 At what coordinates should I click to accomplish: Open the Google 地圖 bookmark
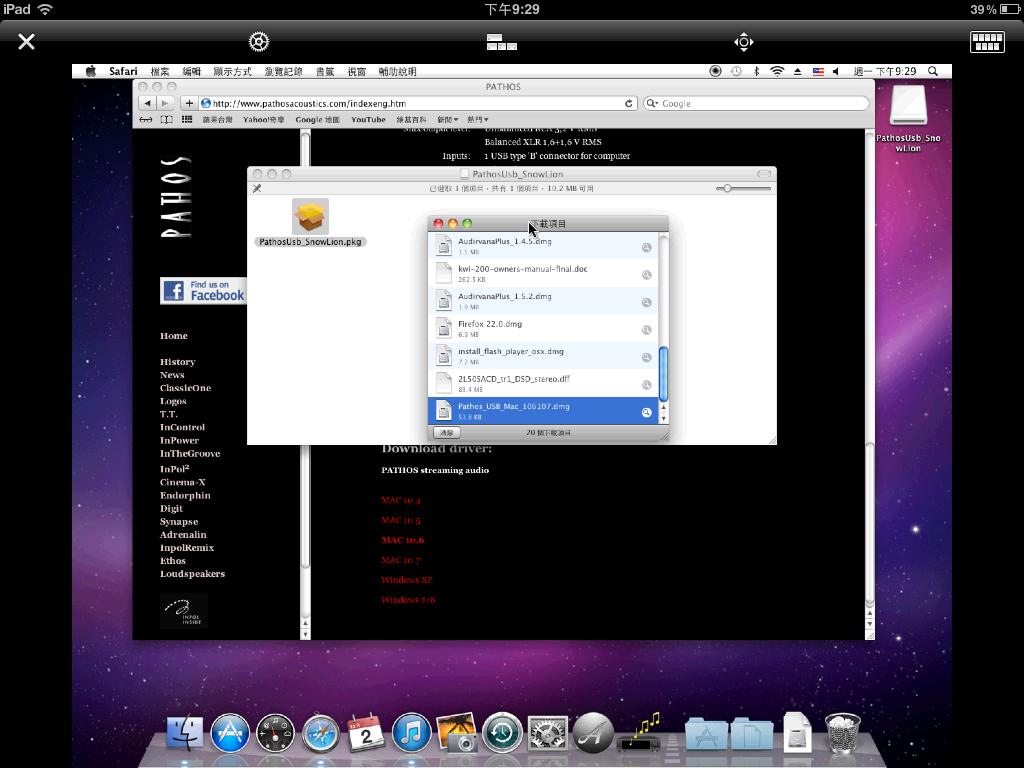317,120
